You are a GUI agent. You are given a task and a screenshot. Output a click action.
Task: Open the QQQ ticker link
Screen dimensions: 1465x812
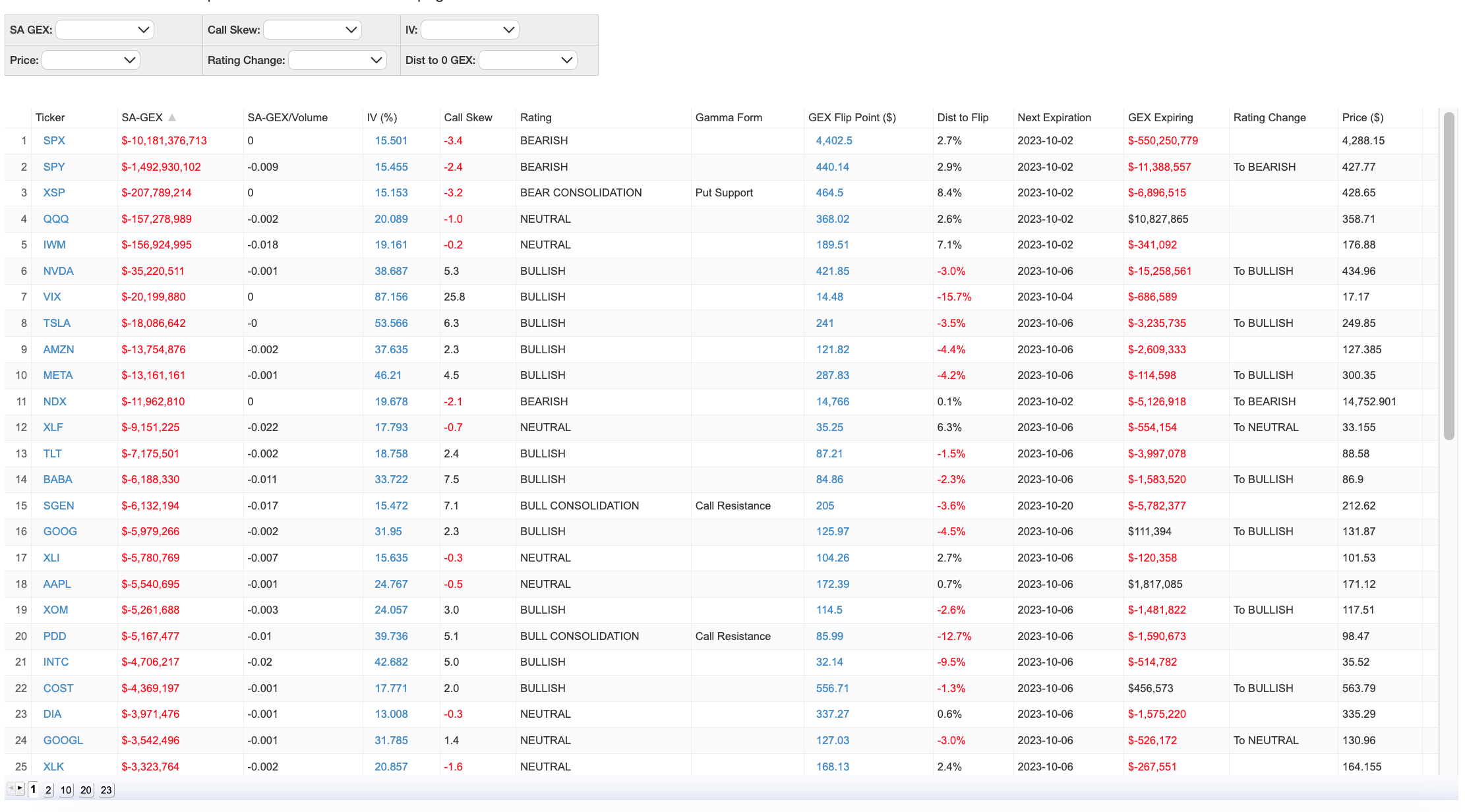[56, 219]
